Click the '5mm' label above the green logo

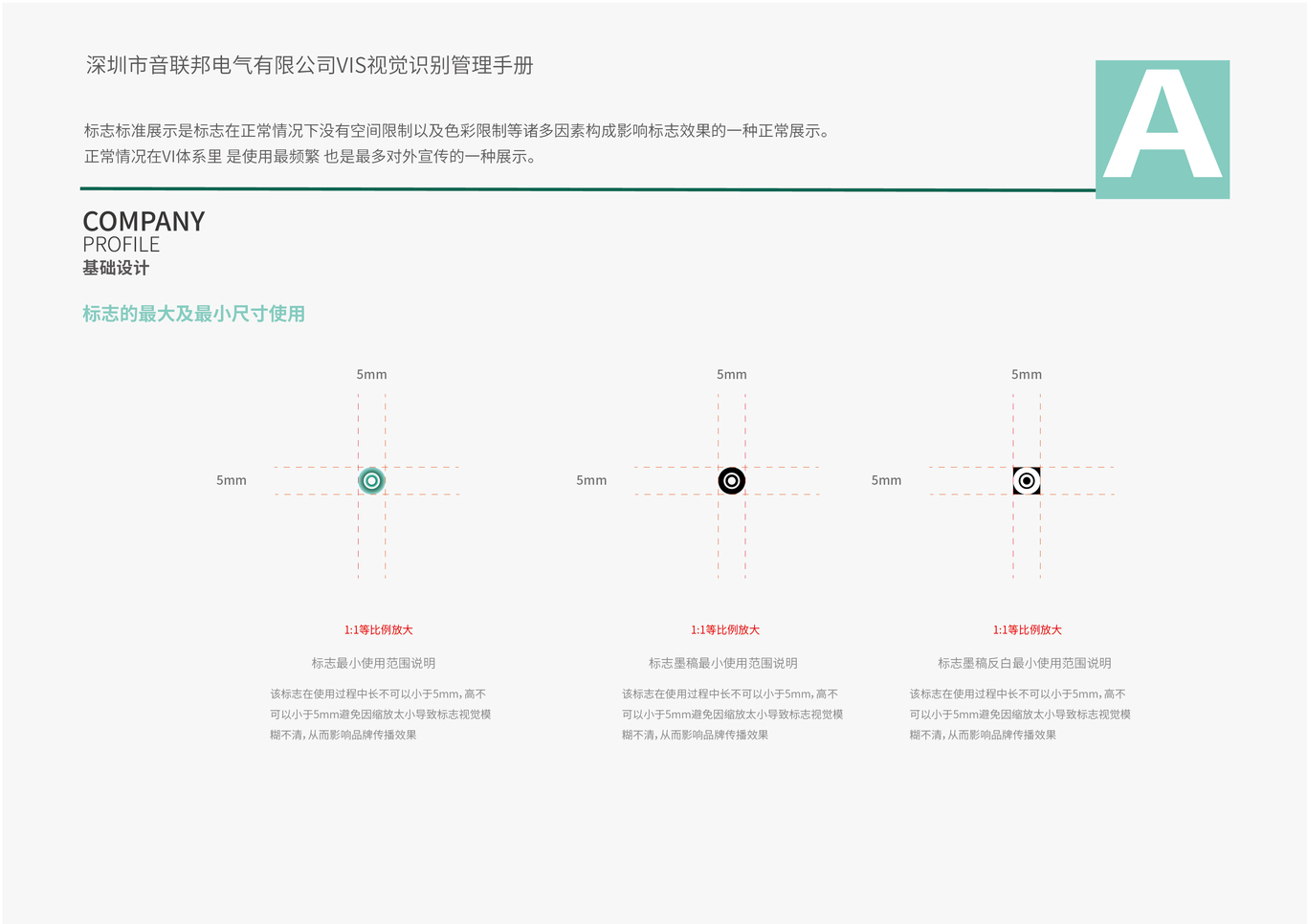coord(372,374)
